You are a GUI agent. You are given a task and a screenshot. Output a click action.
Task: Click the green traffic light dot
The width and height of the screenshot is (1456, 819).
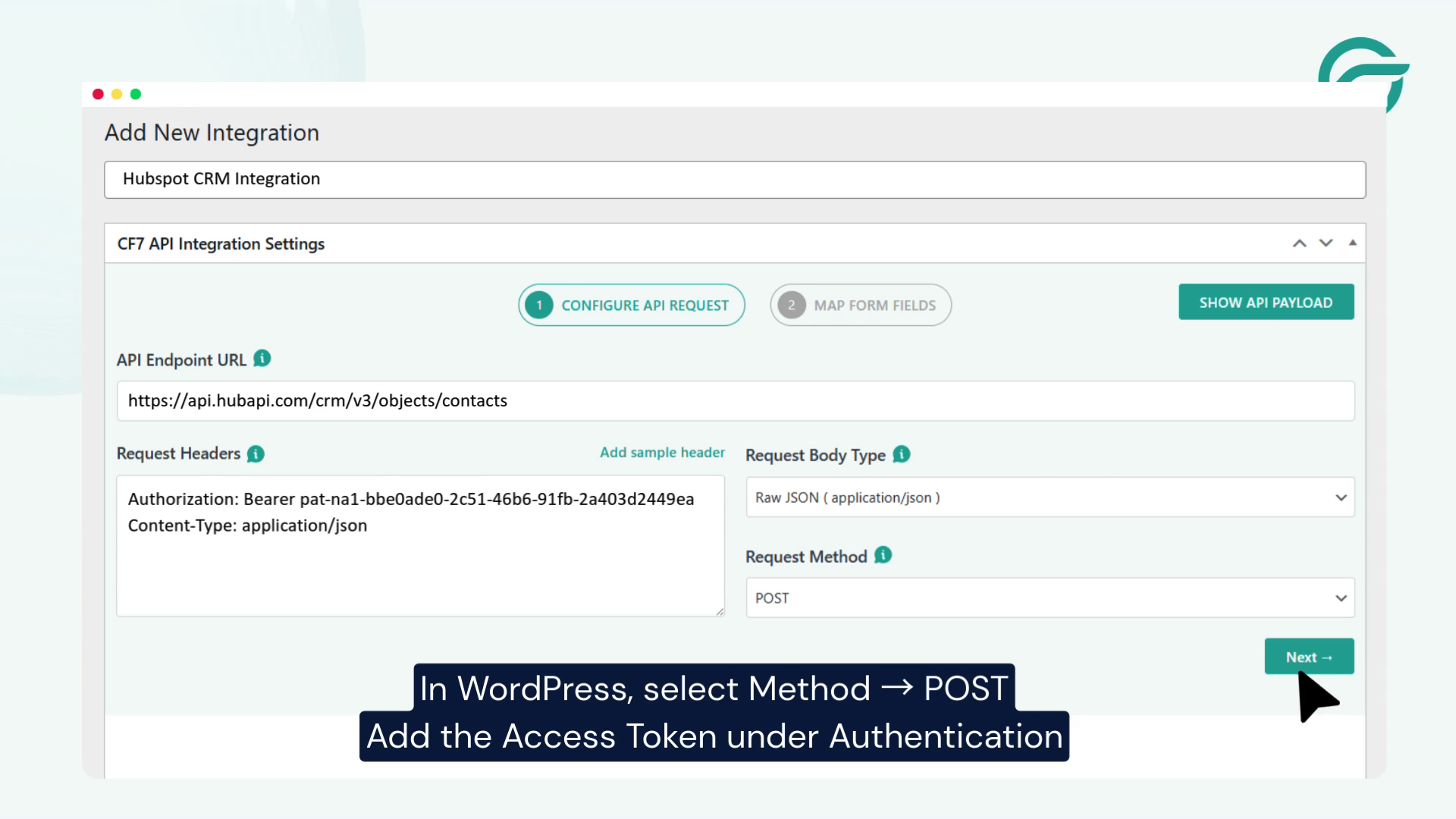tap(135, 94)
